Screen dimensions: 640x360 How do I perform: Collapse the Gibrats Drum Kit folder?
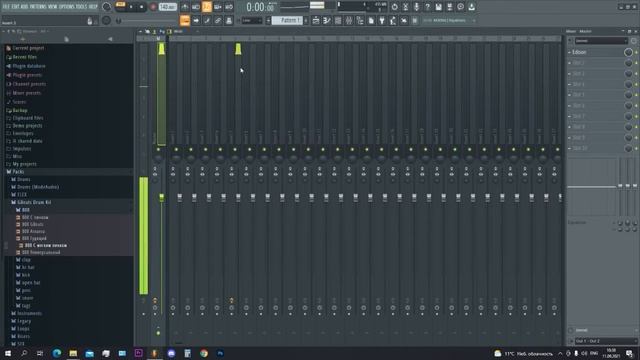(x=31, y=202)
